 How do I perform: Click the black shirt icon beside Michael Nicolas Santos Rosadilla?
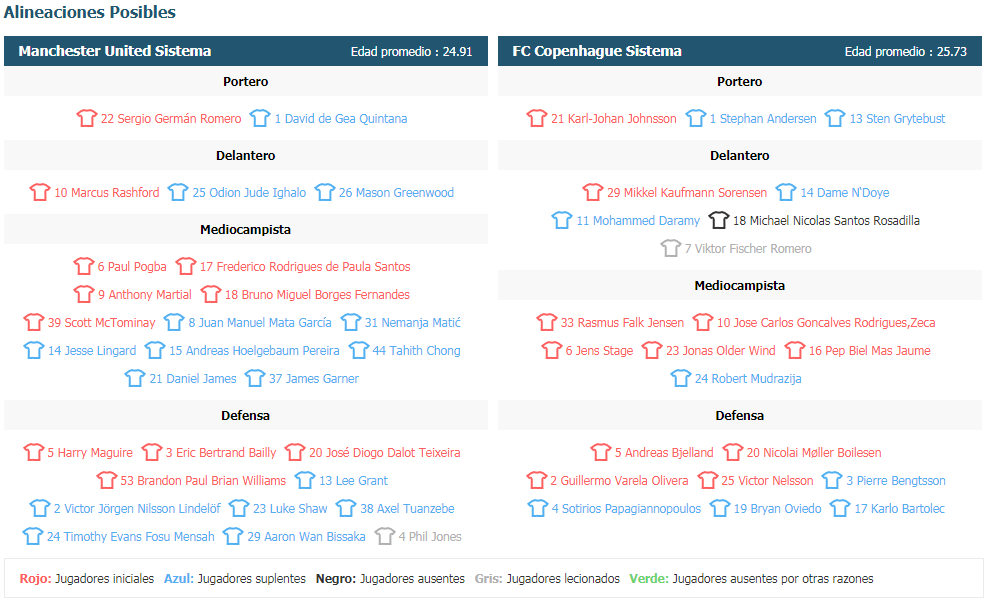719,220
